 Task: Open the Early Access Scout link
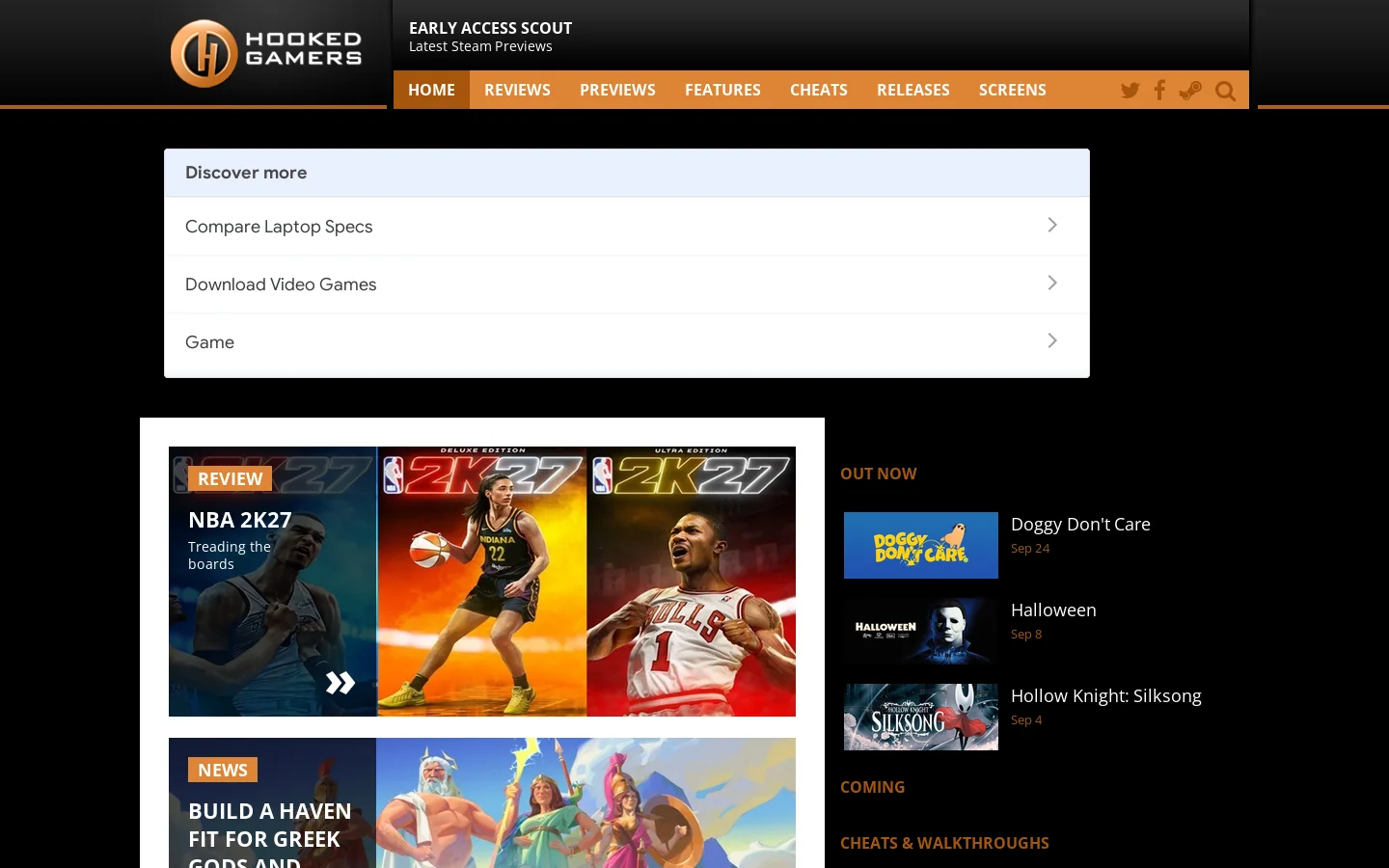coord(490,28)
